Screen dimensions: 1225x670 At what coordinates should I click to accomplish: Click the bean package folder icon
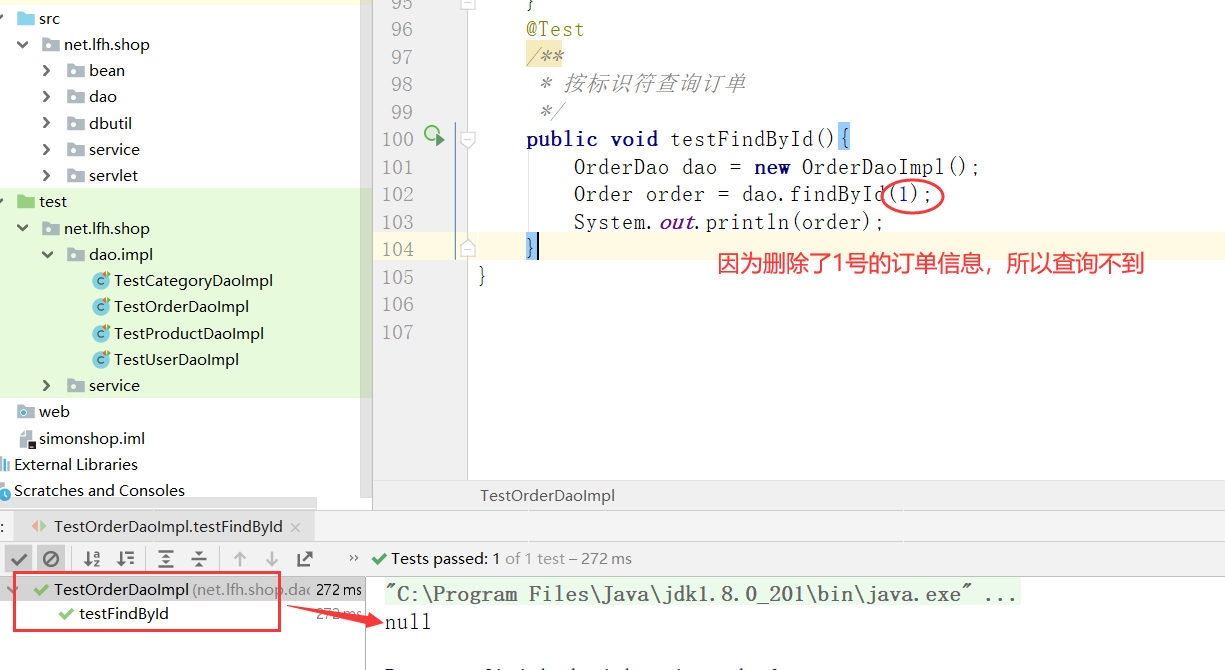[75, 71]
